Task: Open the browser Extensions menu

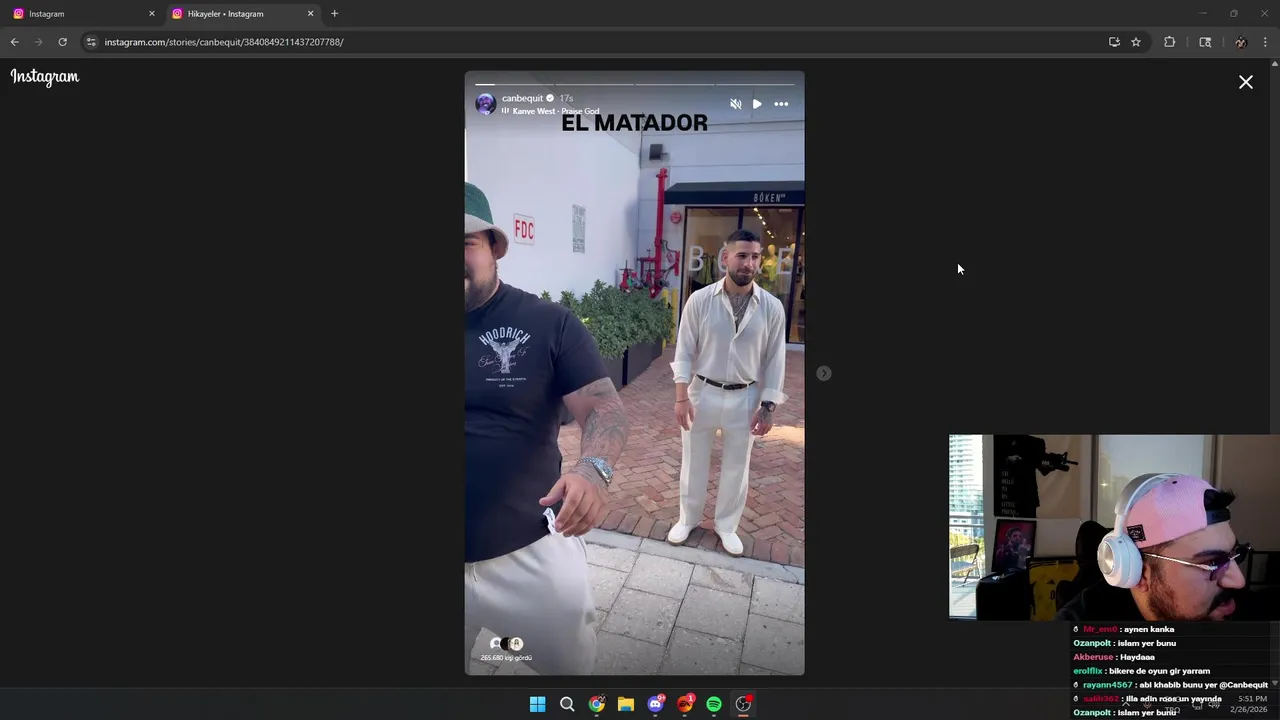Action: tap(1169, 42)
